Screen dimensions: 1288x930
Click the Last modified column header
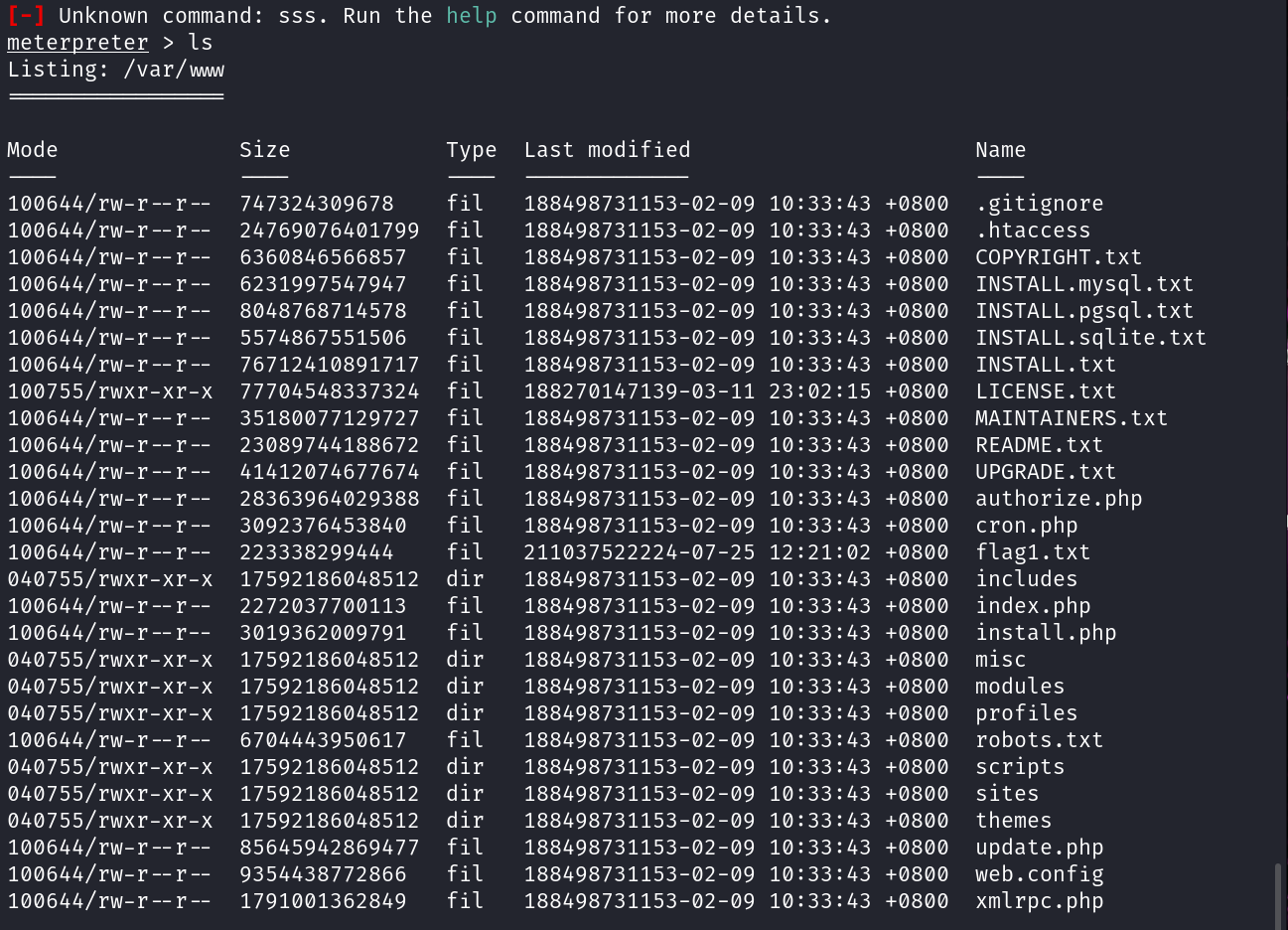607,150
